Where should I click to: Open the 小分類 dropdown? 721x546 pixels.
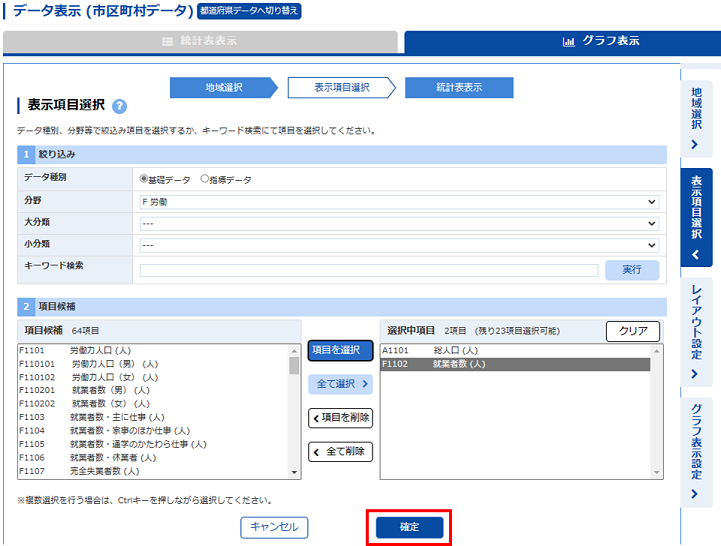click(399, 245)
